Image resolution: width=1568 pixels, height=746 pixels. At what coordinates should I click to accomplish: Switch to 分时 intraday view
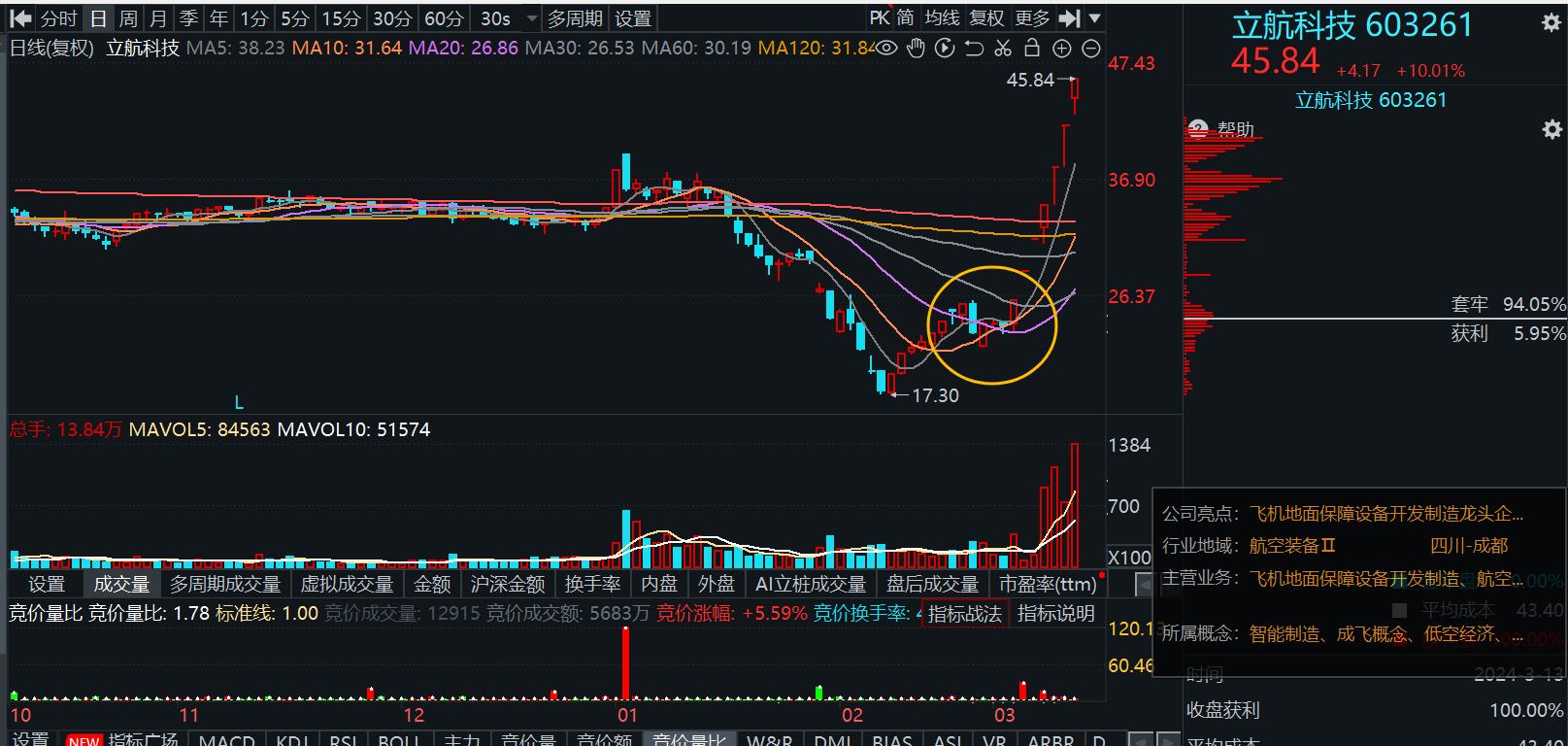(x=59, y=18)
